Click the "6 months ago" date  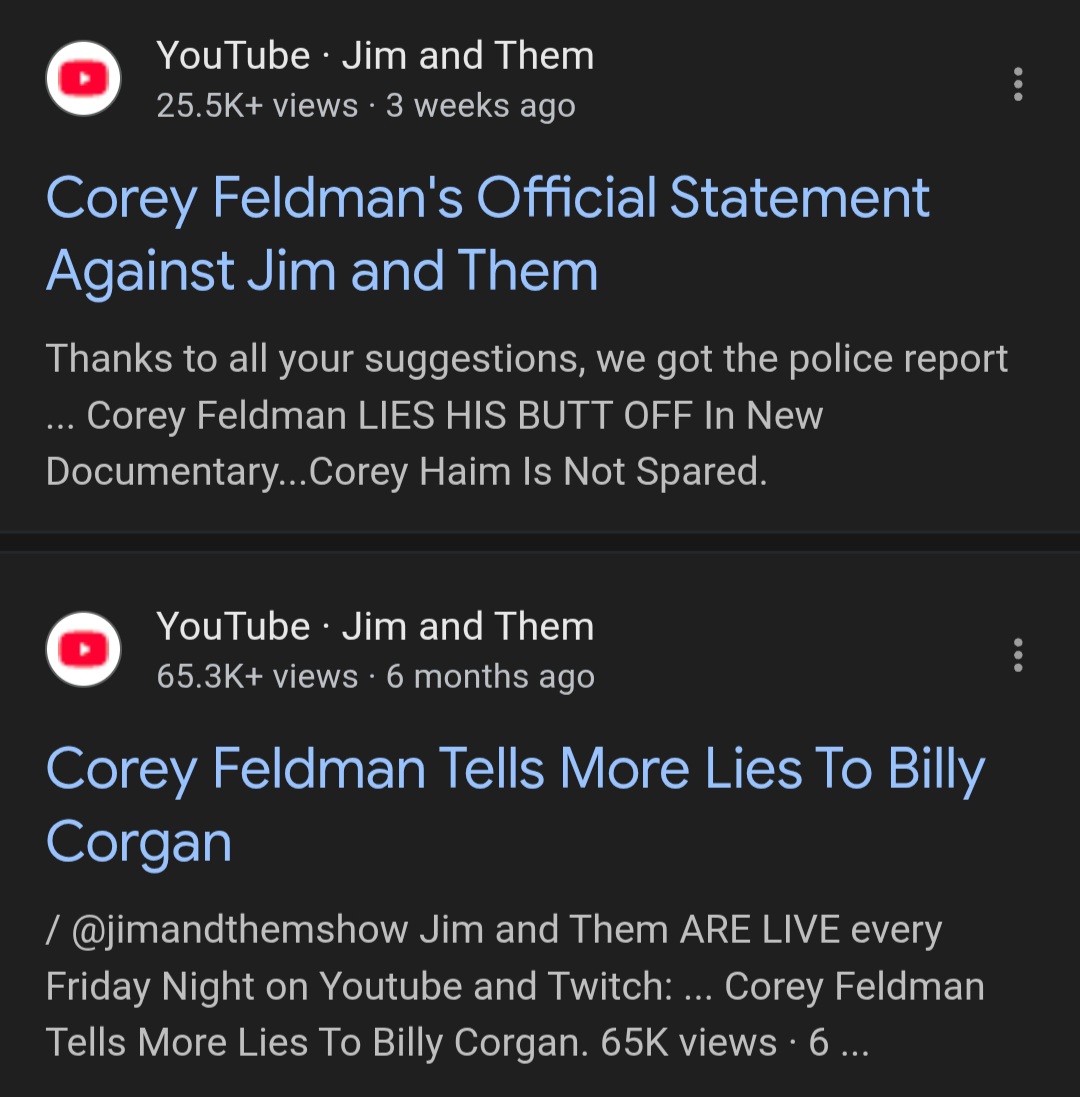[x=490, y=677]
